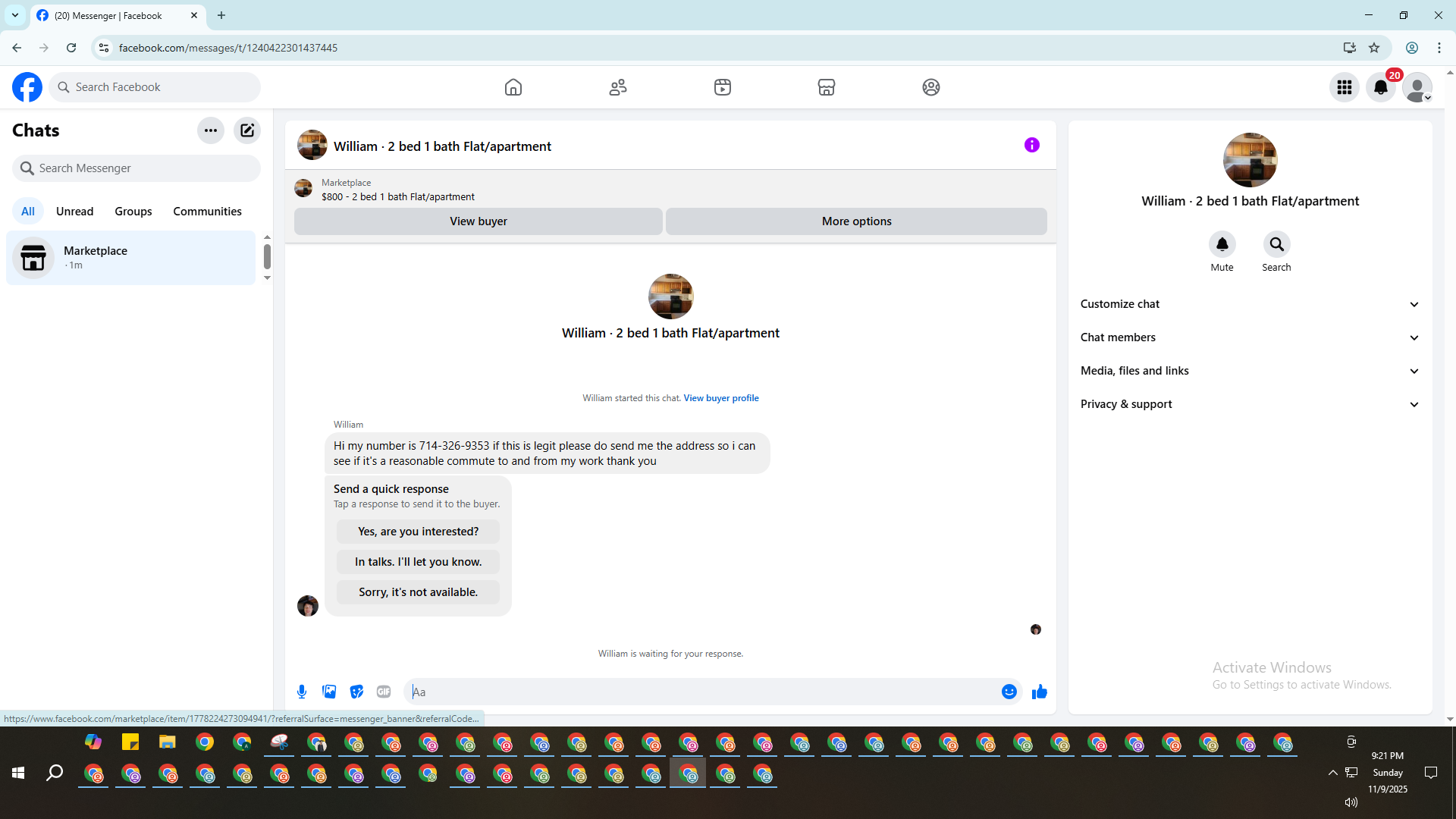Viewport: 1456px width, 819px height.
Task: Open the emoji picker in message box
Action: (1009, 692)
